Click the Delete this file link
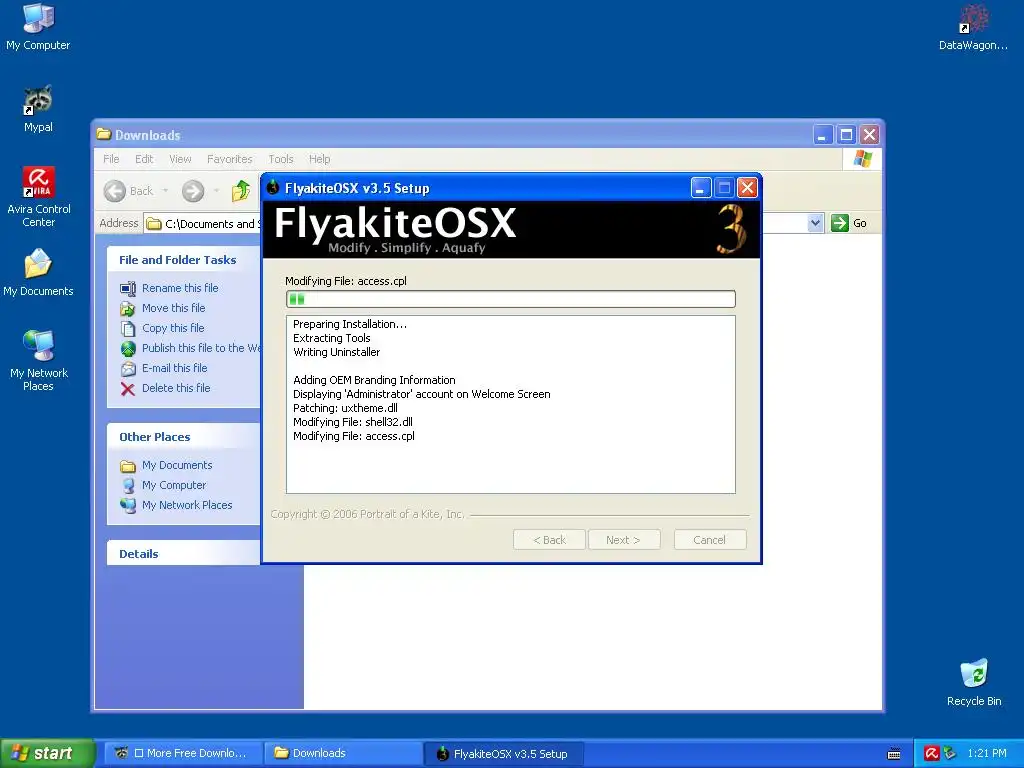This screenshot has width=1024, height=768. click(176, 388)
